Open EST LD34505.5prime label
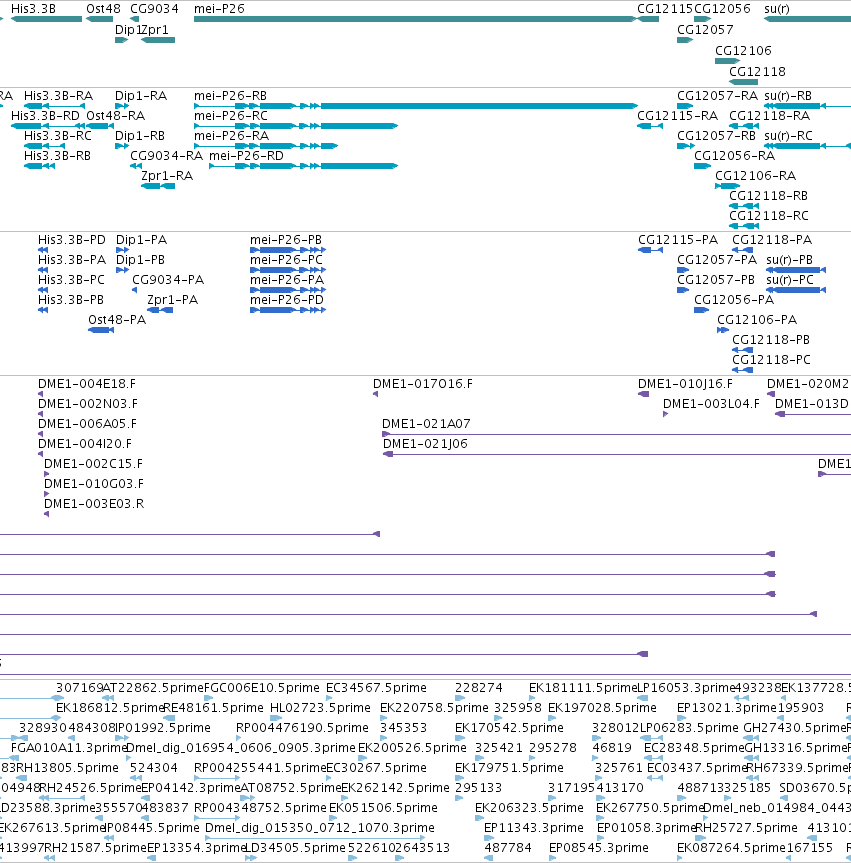The width and height of the screenshot is (851, 863). tap(295, 848)
